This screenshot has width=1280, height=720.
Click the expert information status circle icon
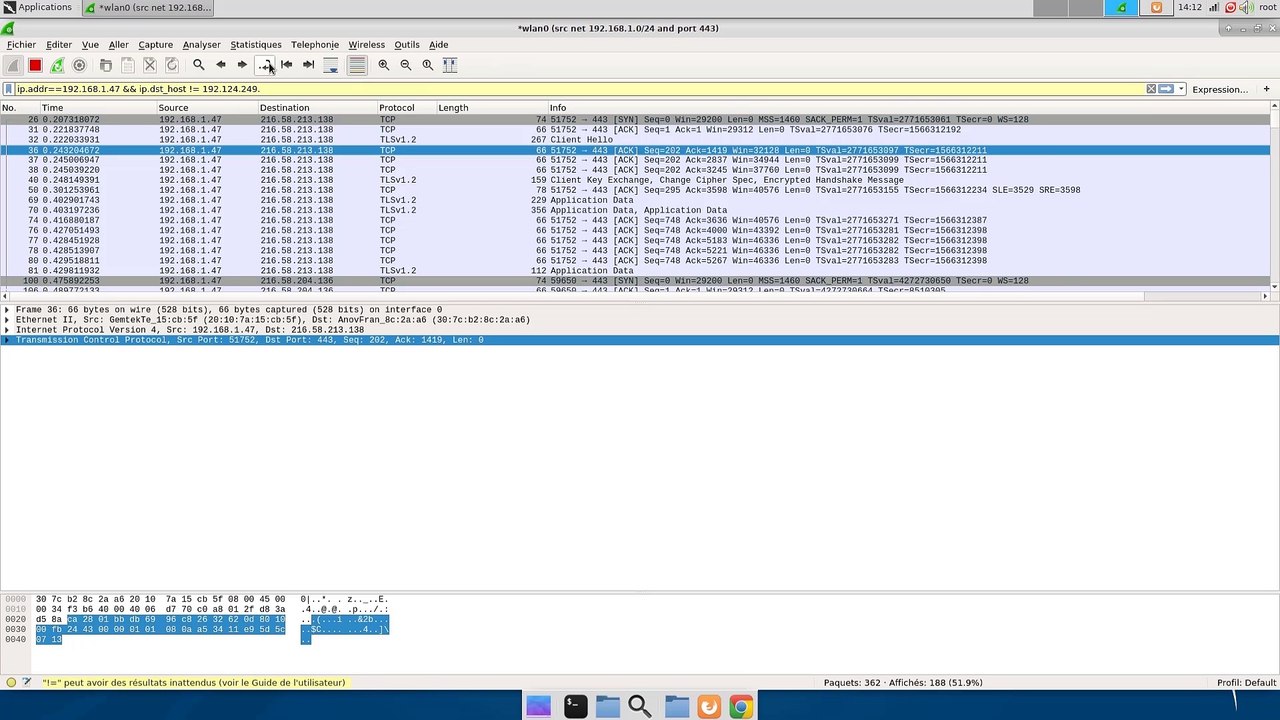point(11,683)
